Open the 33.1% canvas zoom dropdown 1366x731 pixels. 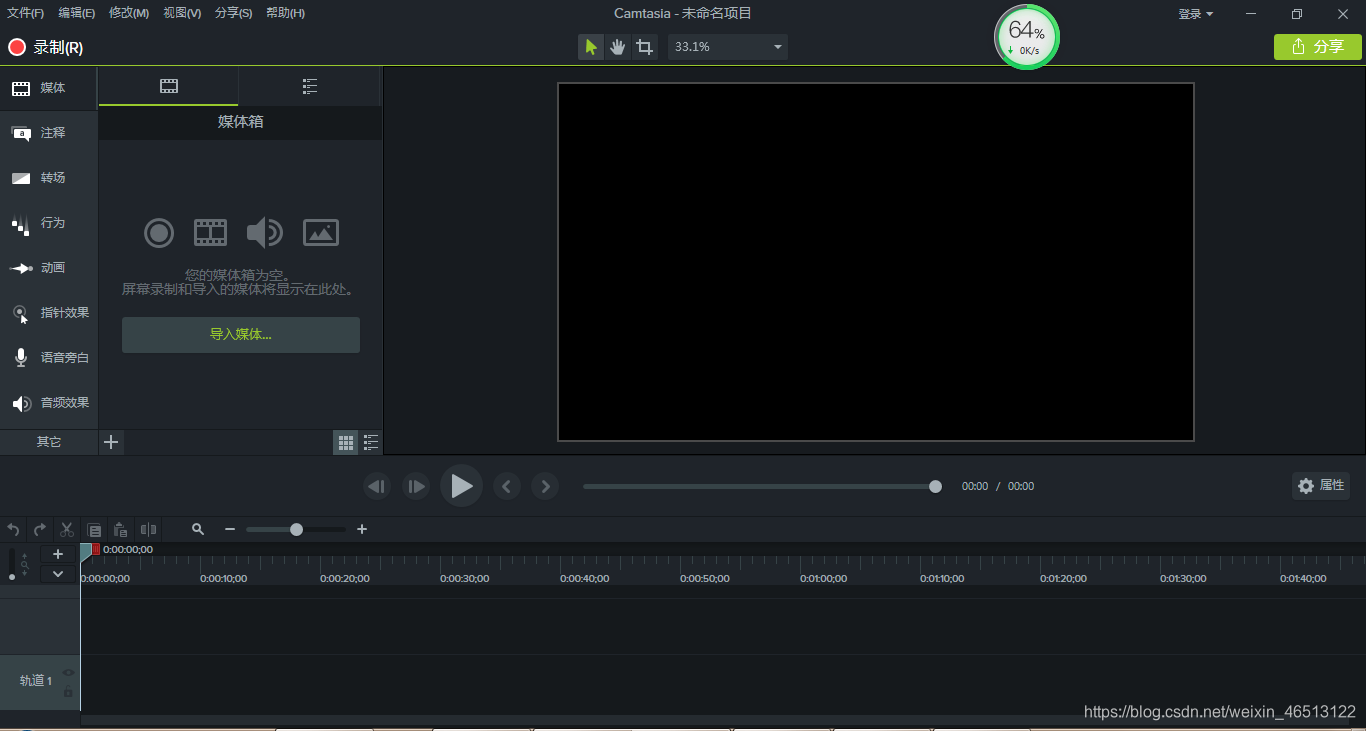tap(728, 47)
